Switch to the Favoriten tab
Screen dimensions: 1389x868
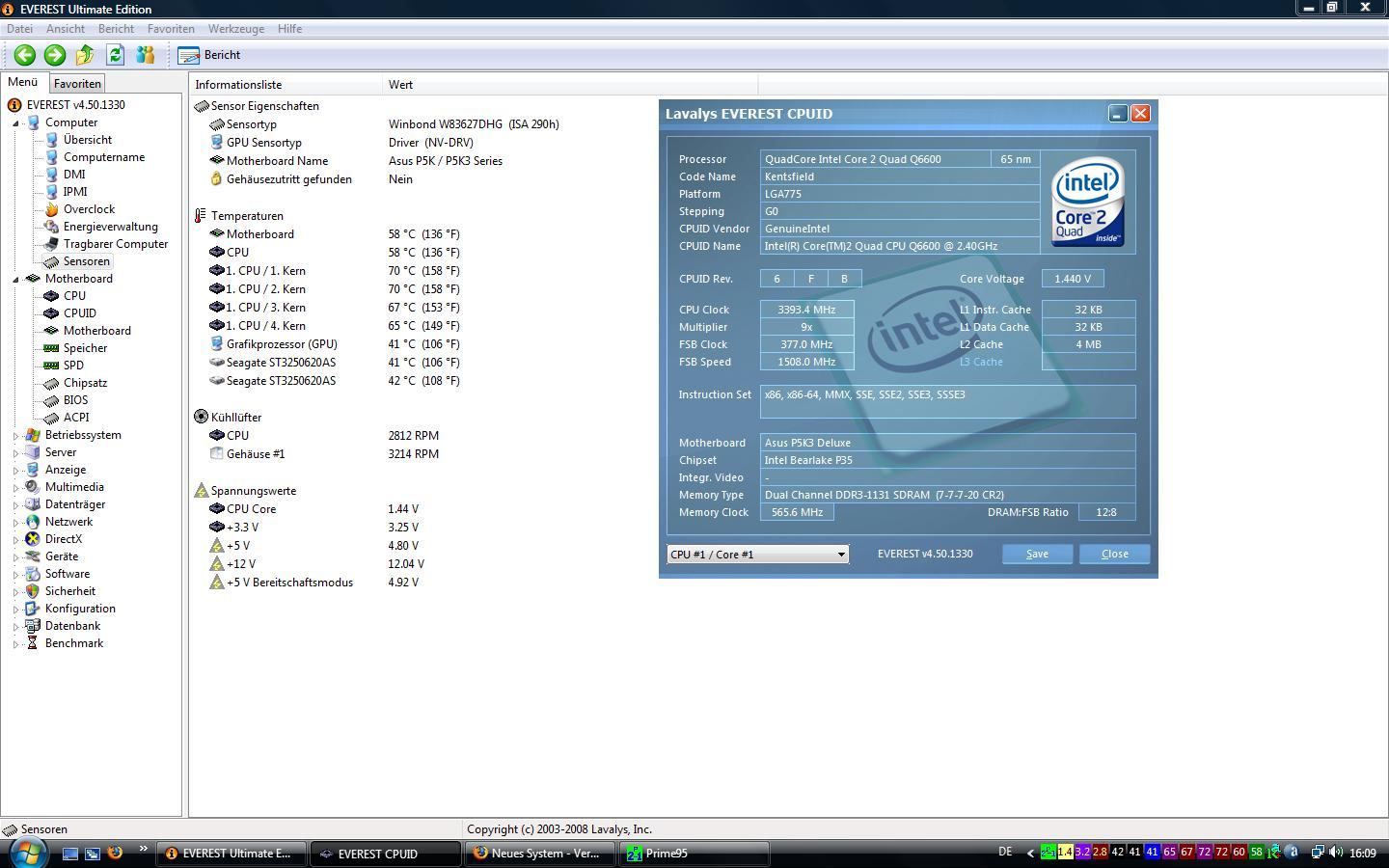click(77, 84)
